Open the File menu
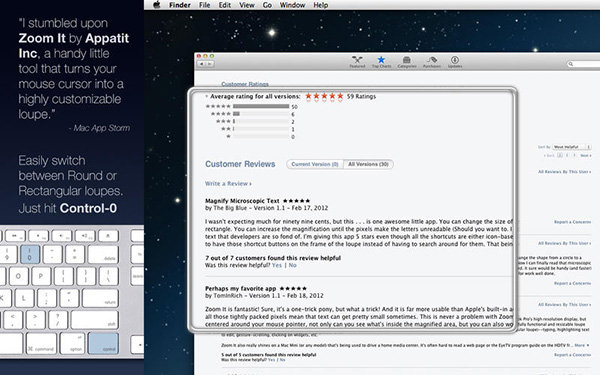This screenshot has width=600, height=375. (204, 5)
